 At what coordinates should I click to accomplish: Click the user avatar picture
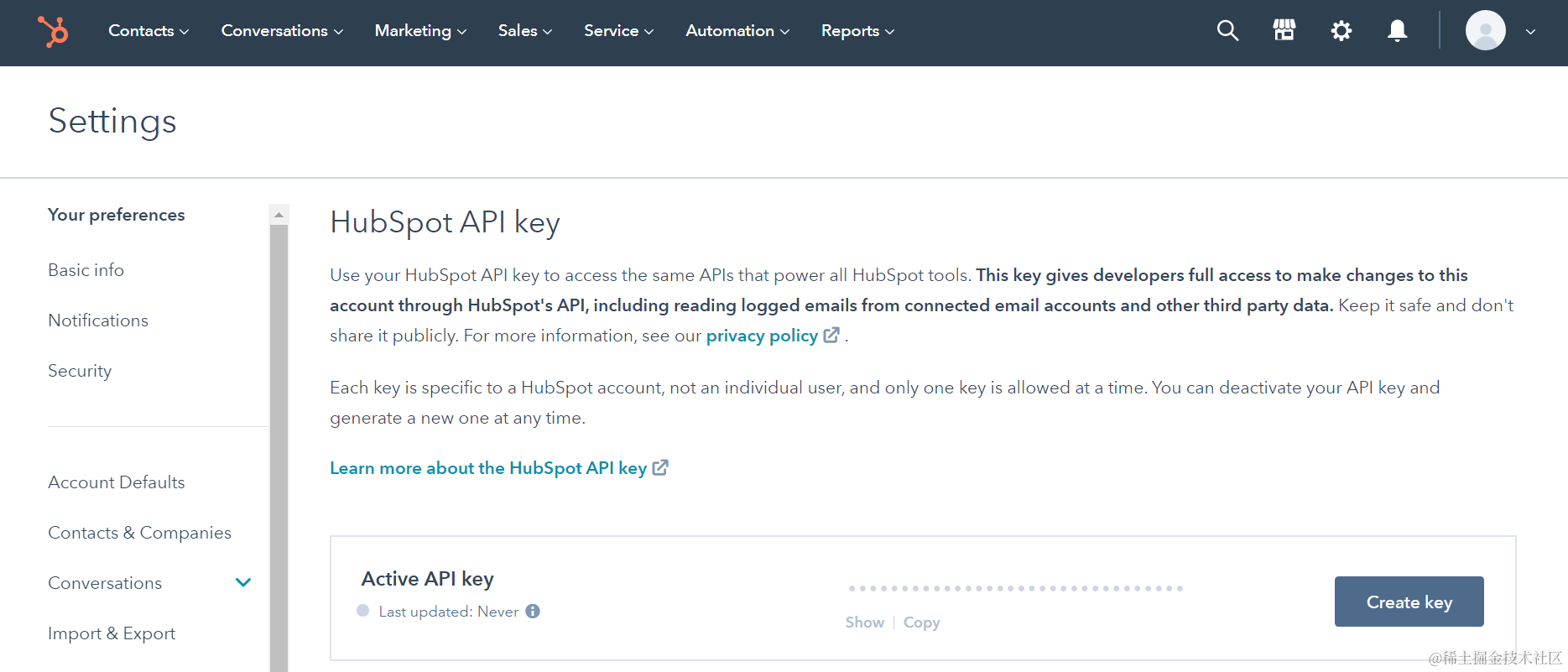coord(1485,31)
